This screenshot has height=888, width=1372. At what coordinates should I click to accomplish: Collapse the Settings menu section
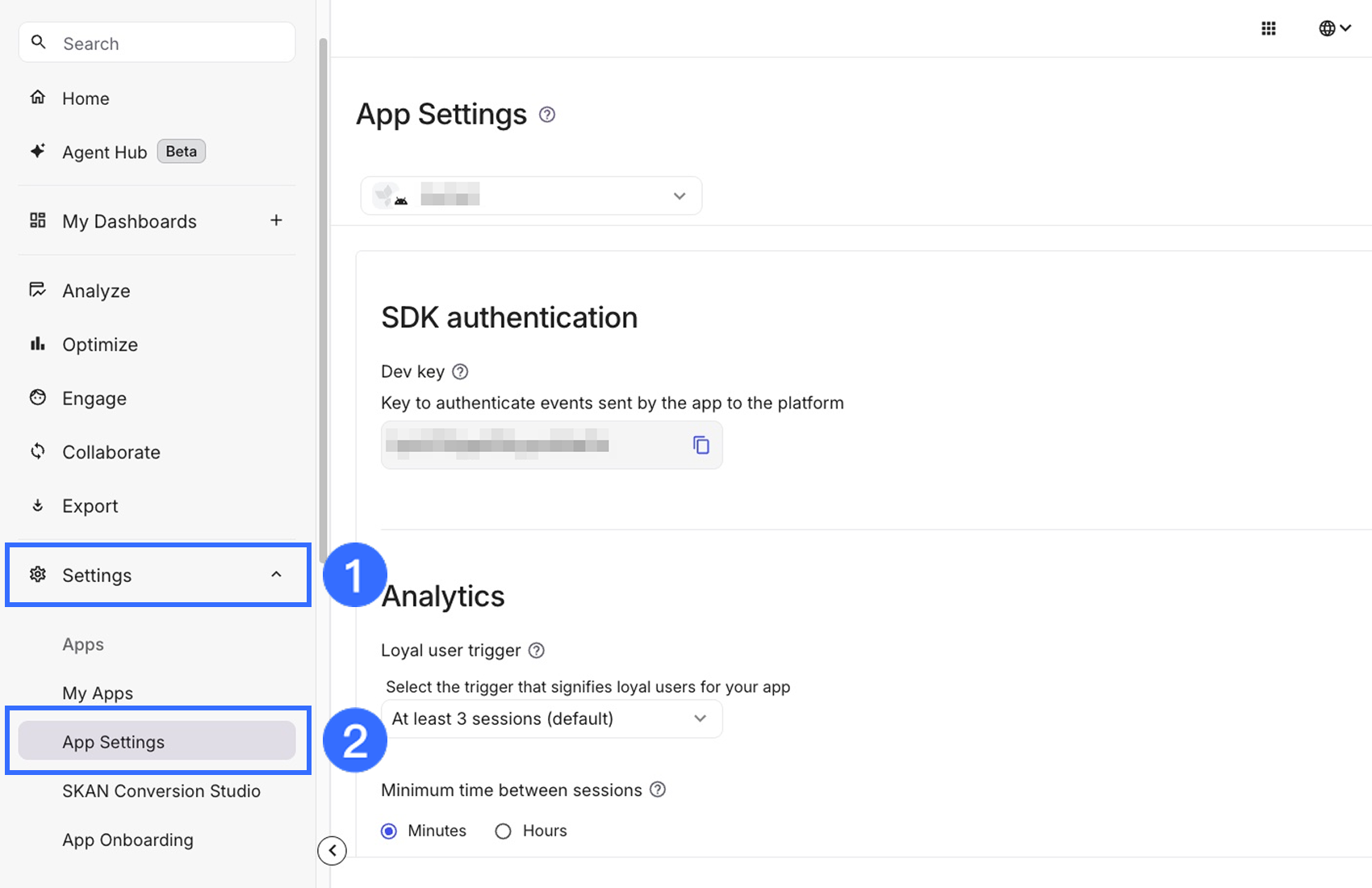point(276,575)
